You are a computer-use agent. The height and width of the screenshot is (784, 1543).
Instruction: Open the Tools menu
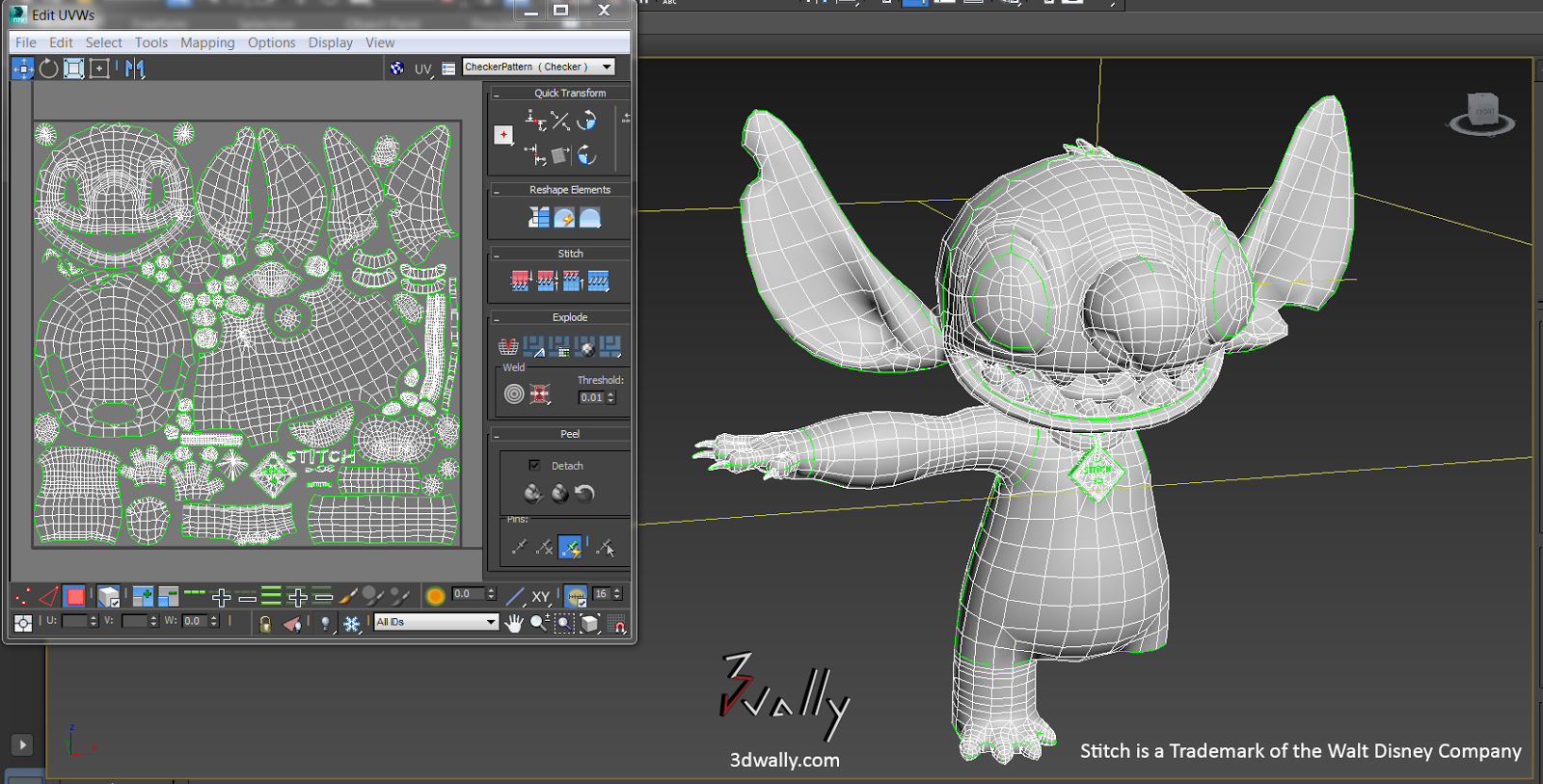point(150,42)
